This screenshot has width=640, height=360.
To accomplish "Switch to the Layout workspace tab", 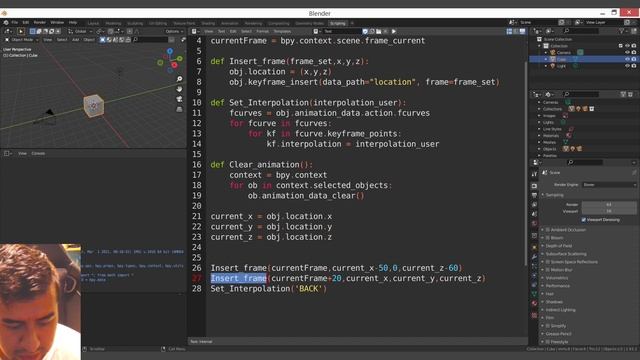I will point(93,23).
